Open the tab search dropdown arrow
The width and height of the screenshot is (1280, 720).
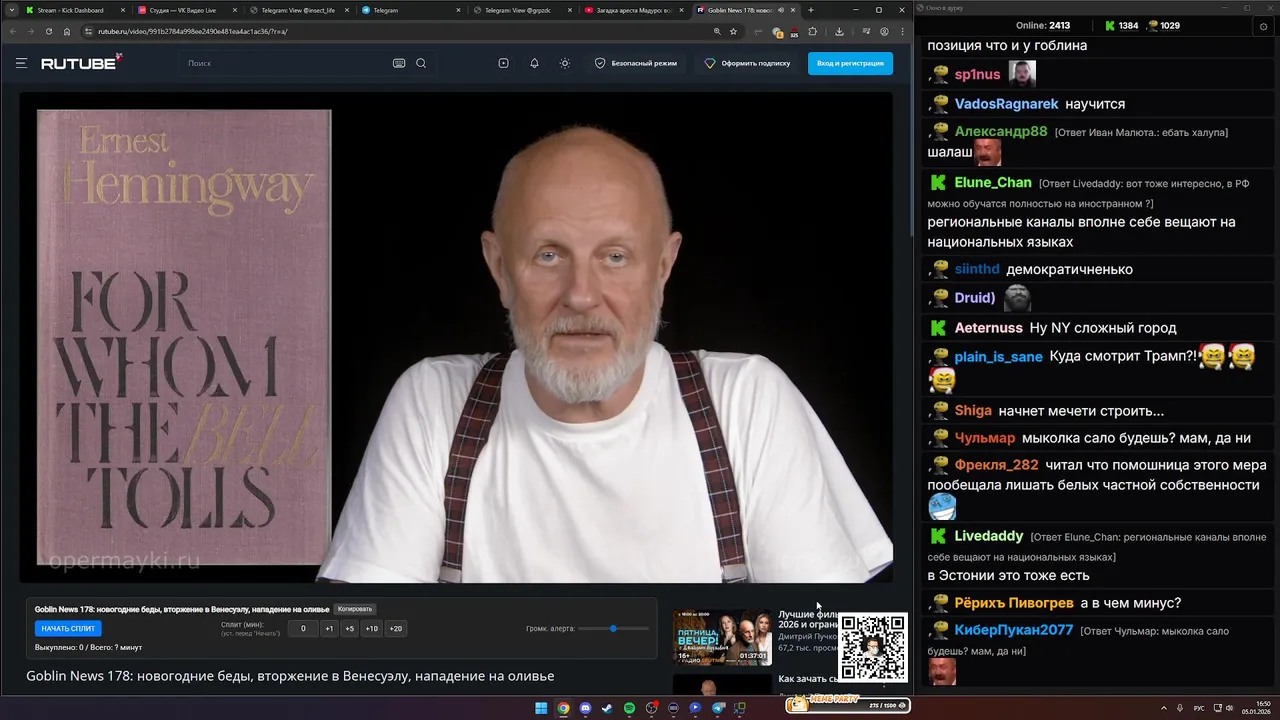(11, 10)
